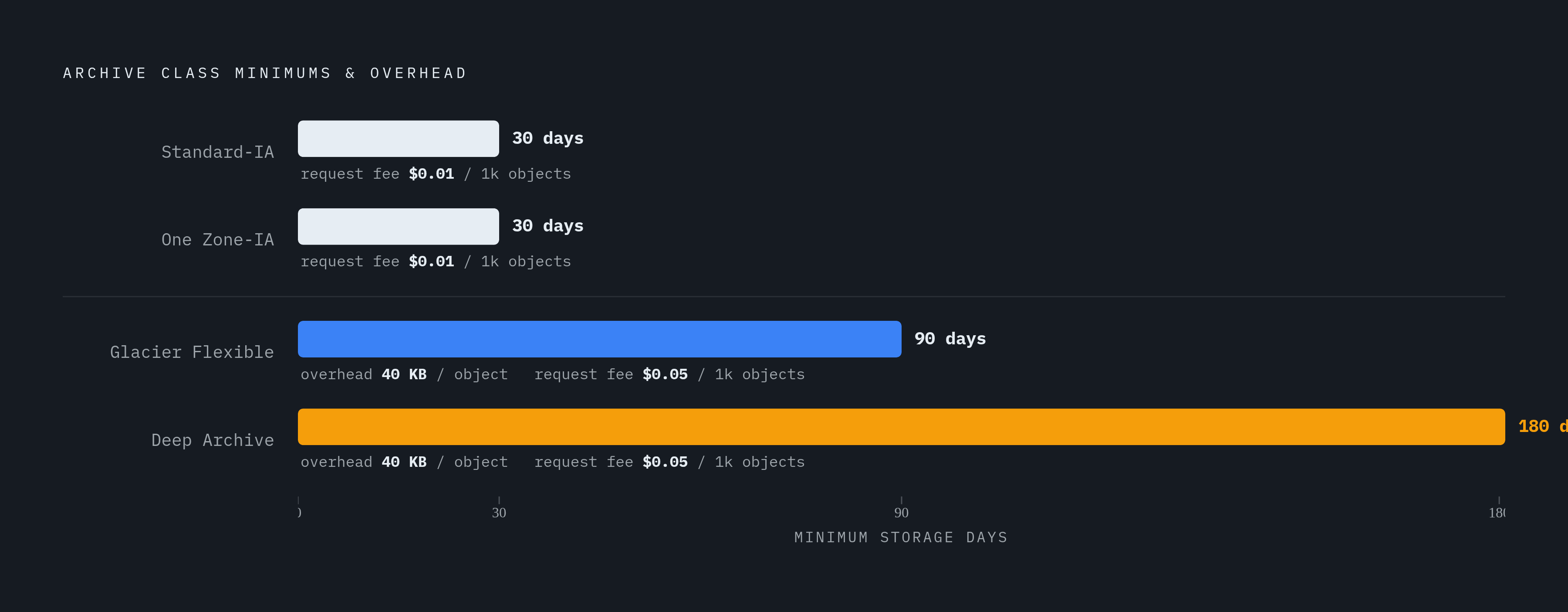Image resolution: width=1568 pixels, height=612 pixels.
Task: Click Glacier Flexible overhead 40 KB / object text
Action: 404,374
